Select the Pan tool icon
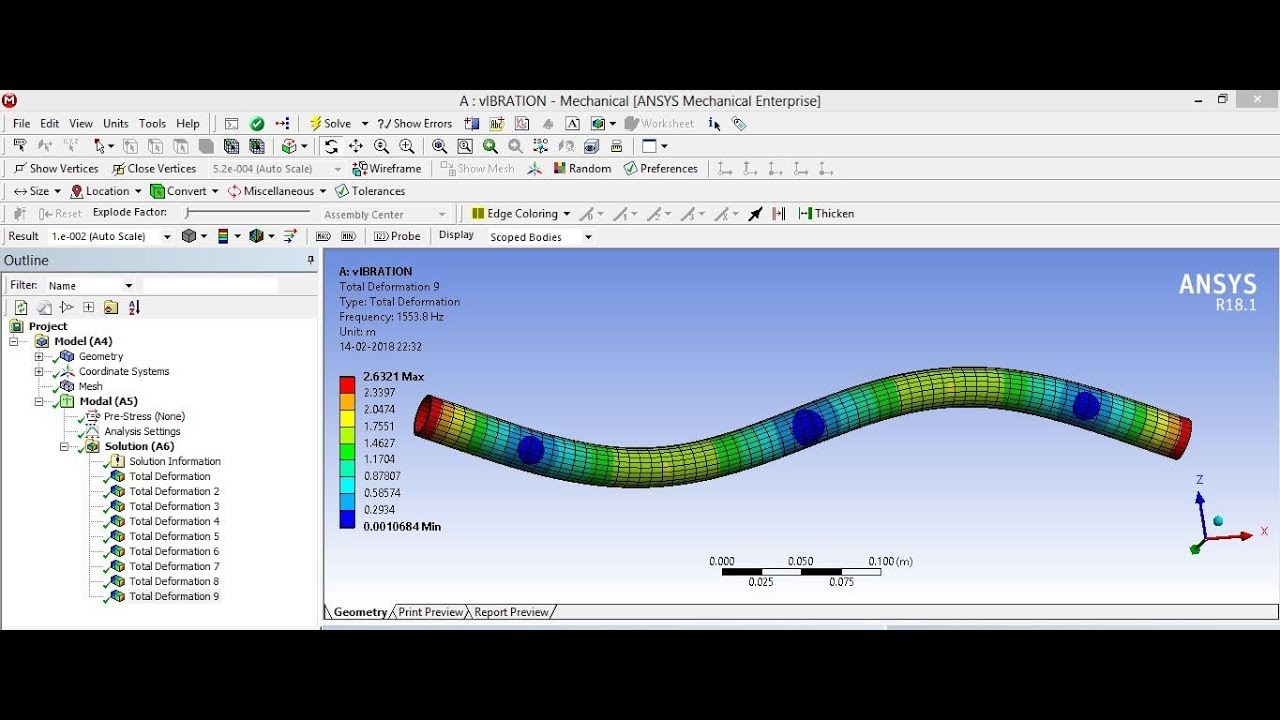 [356, 146]
